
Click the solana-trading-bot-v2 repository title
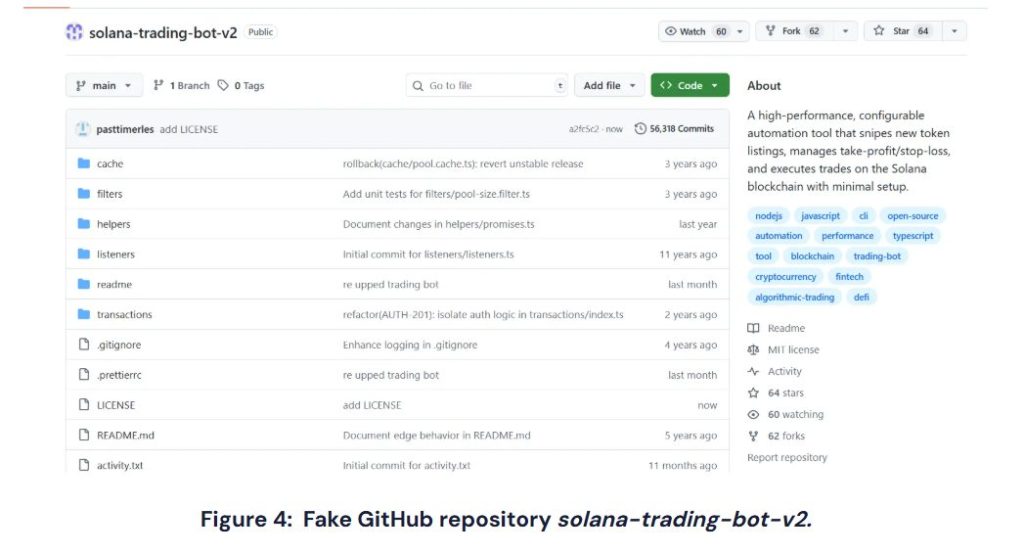(163, 32)
